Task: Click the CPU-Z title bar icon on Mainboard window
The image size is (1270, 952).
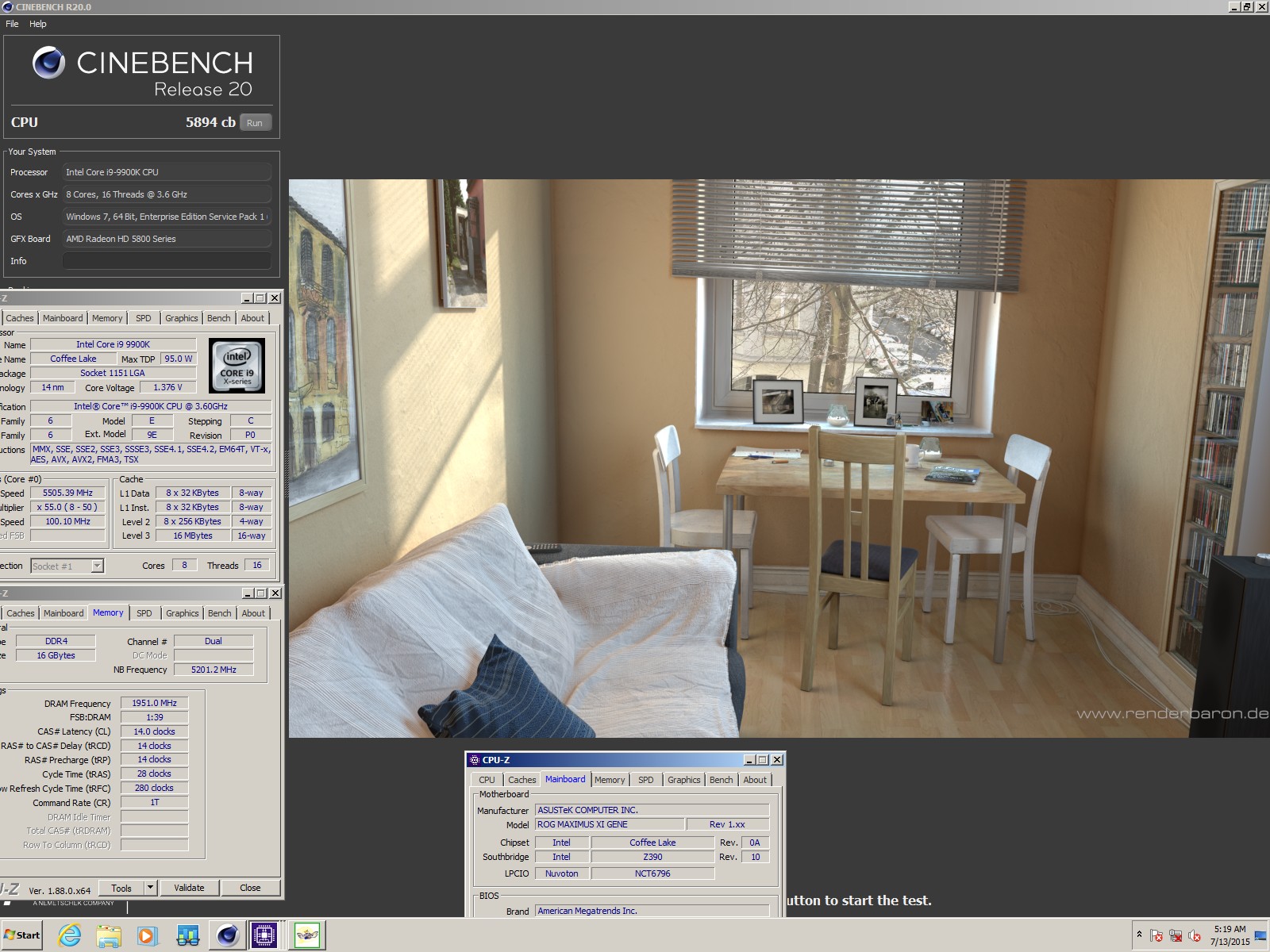Action: click(475, 760)
